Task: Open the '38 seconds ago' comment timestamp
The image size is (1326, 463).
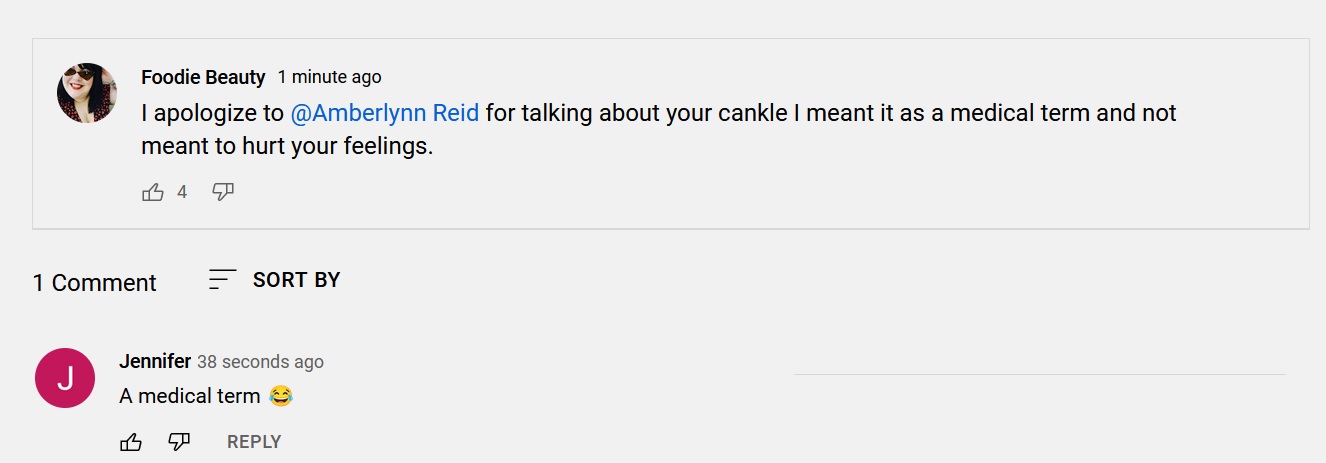Action: coord(260,362)
